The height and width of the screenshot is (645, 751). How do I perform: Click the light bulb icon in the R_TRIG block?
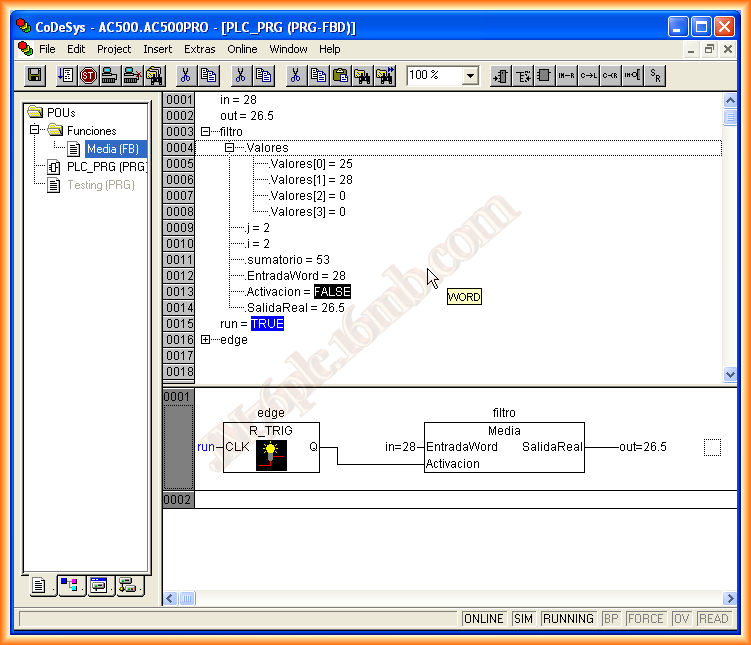pyautogui.click(x=271, y=455)
